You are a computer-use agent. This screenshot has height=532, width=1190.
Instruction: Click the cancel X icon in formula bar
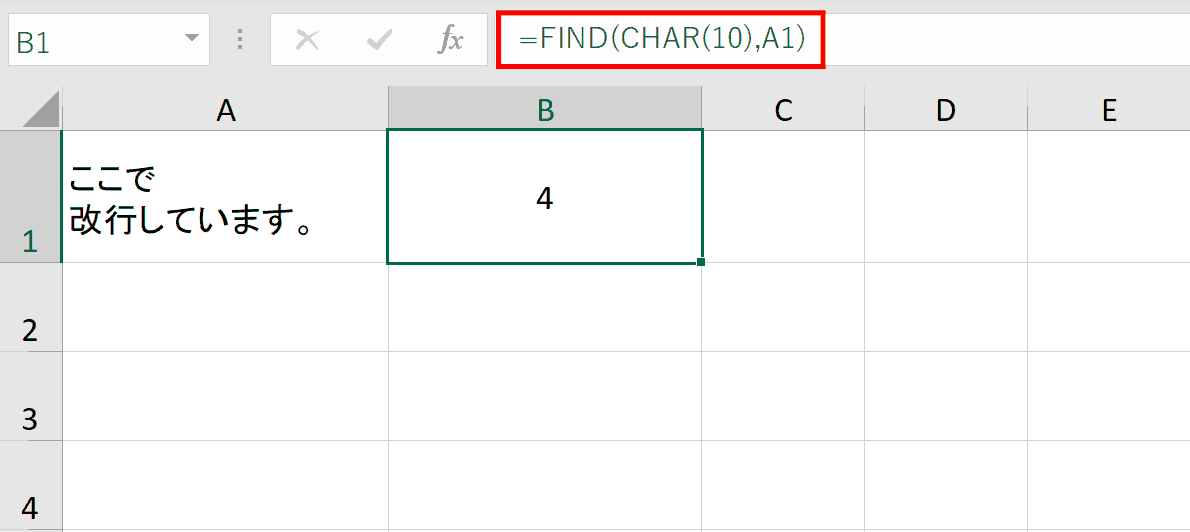point(307,39)
